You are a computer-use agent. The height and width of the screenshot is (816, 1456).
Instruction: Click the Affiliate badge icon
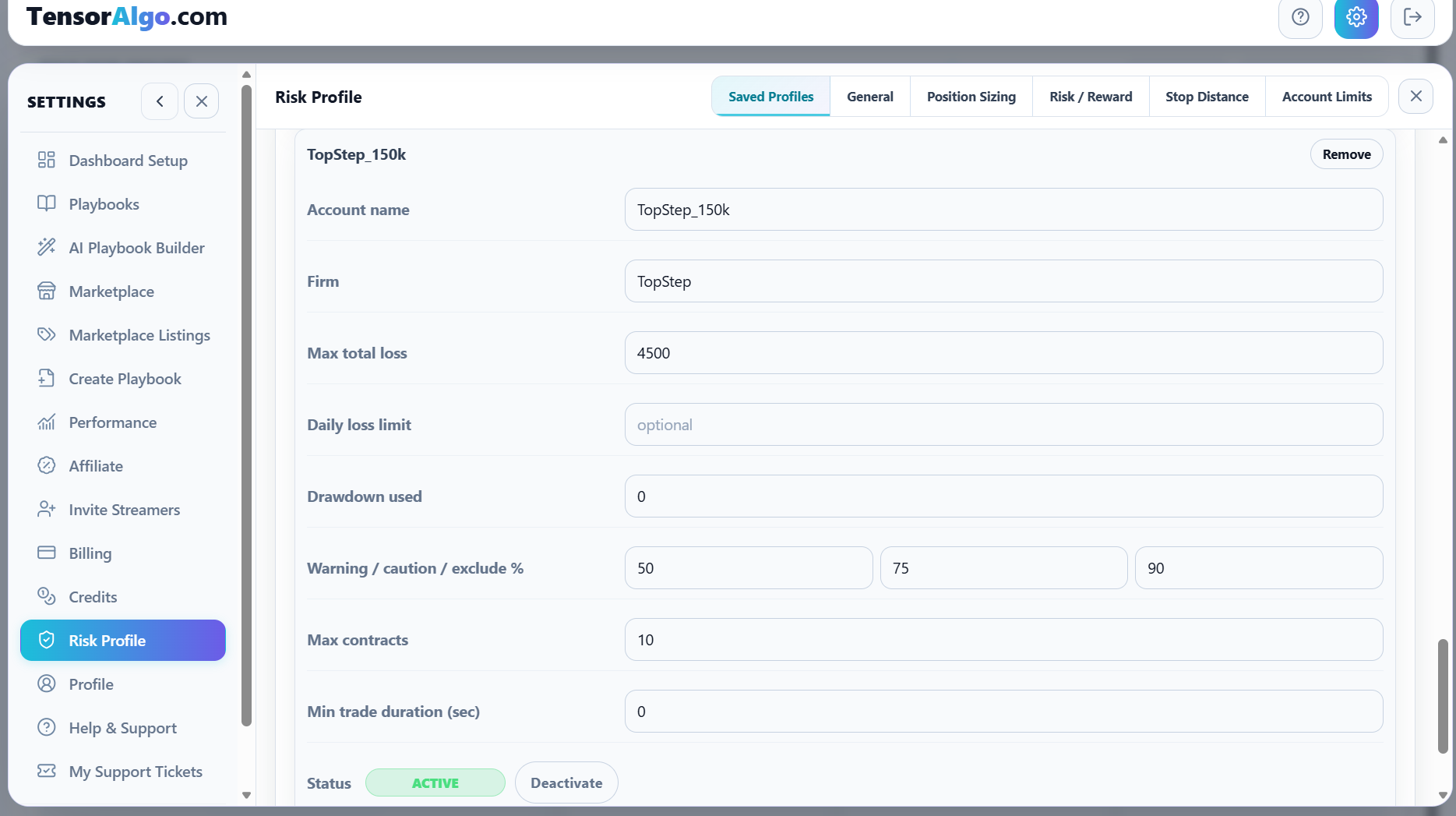pos(47,465)
